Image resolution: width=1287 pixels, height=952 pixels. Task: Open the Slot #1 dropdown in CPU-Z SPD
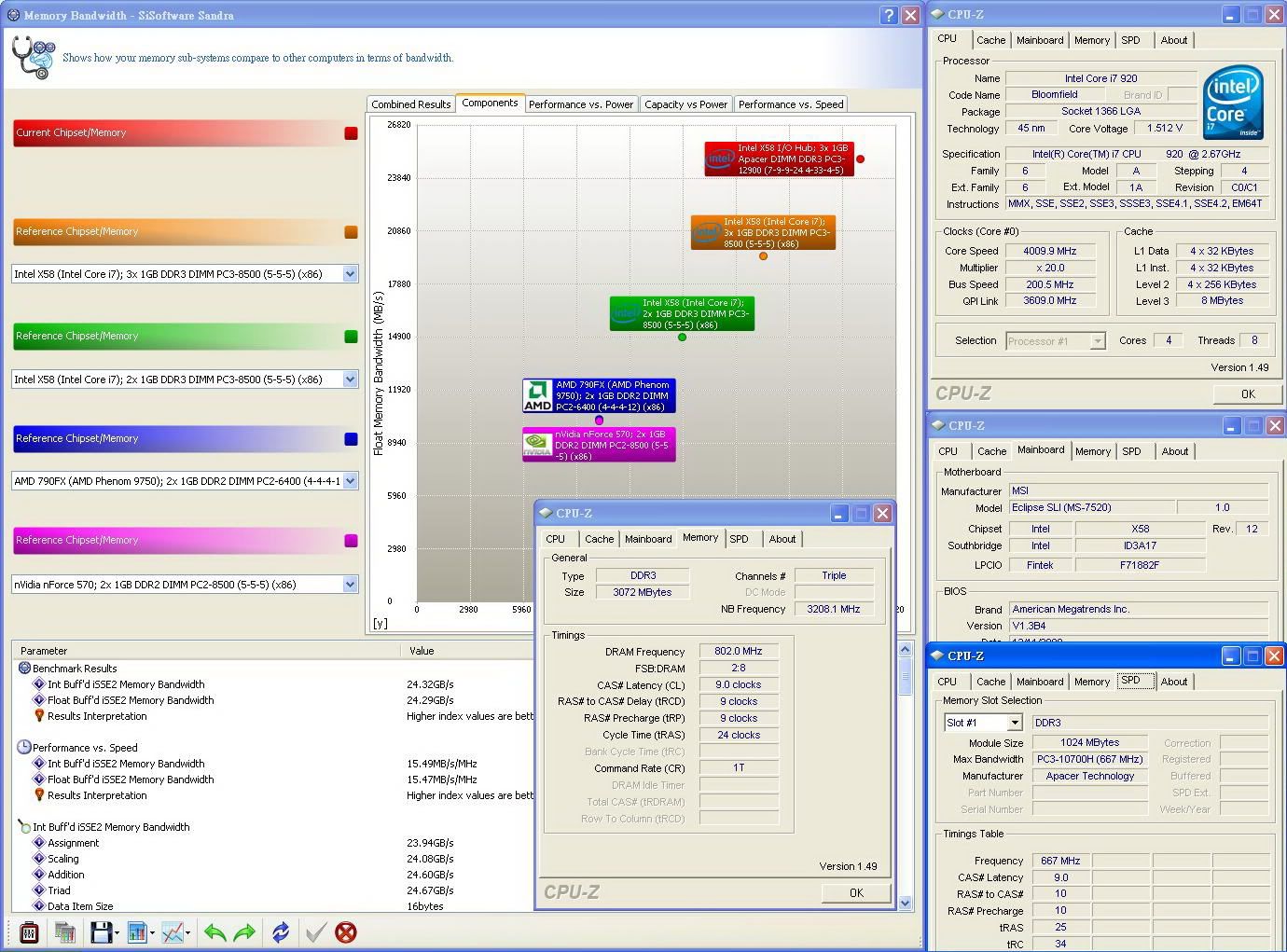[x=1015, y=723]
